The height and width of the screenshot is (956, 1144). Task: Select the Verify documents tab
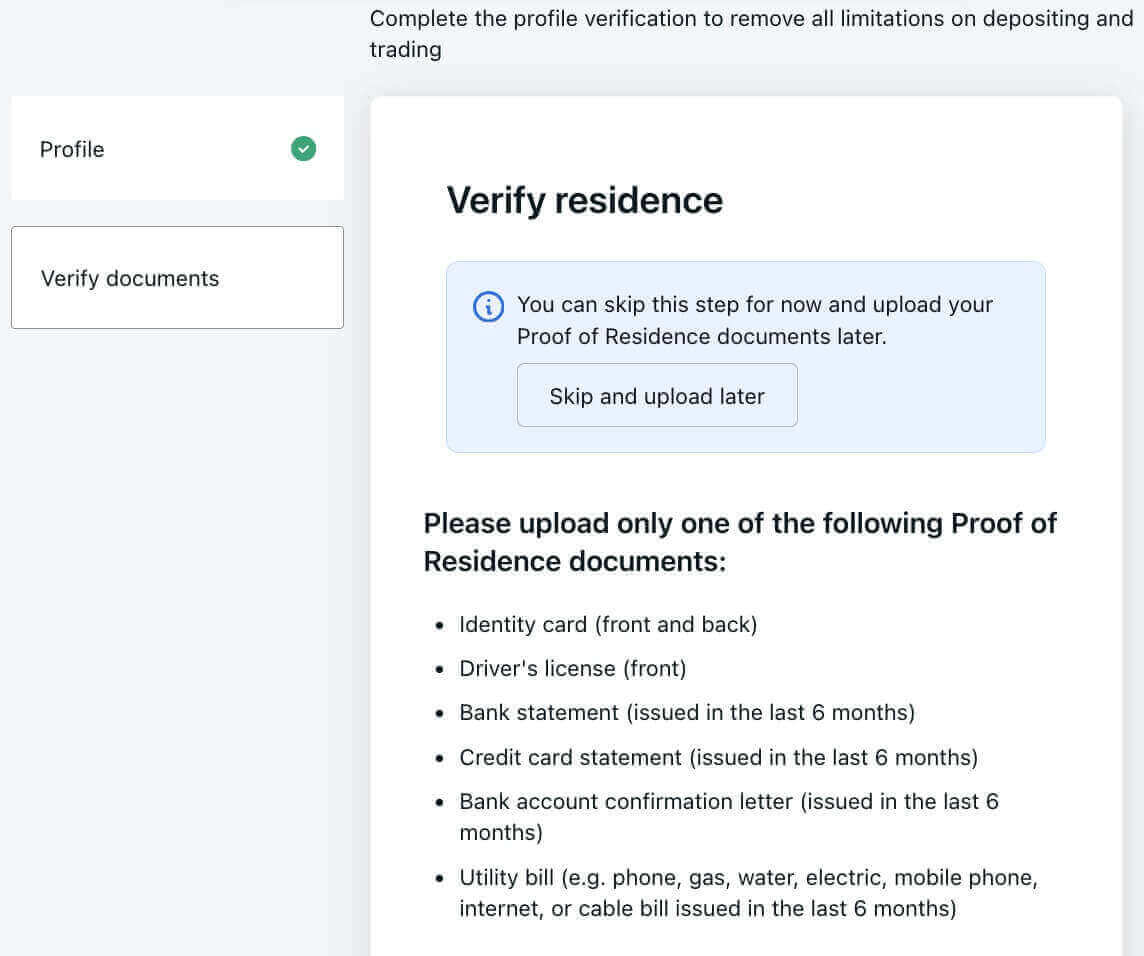pyautogui.click(x=177, y=278)
